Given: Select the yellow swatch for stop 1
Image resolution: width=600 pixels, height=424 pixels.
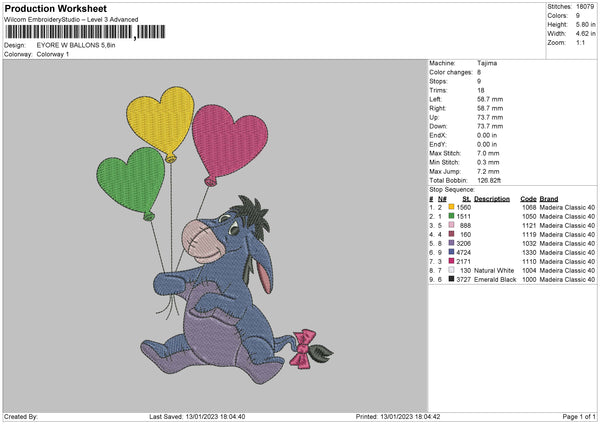Looking at the screenshot, I should (451, 207).
